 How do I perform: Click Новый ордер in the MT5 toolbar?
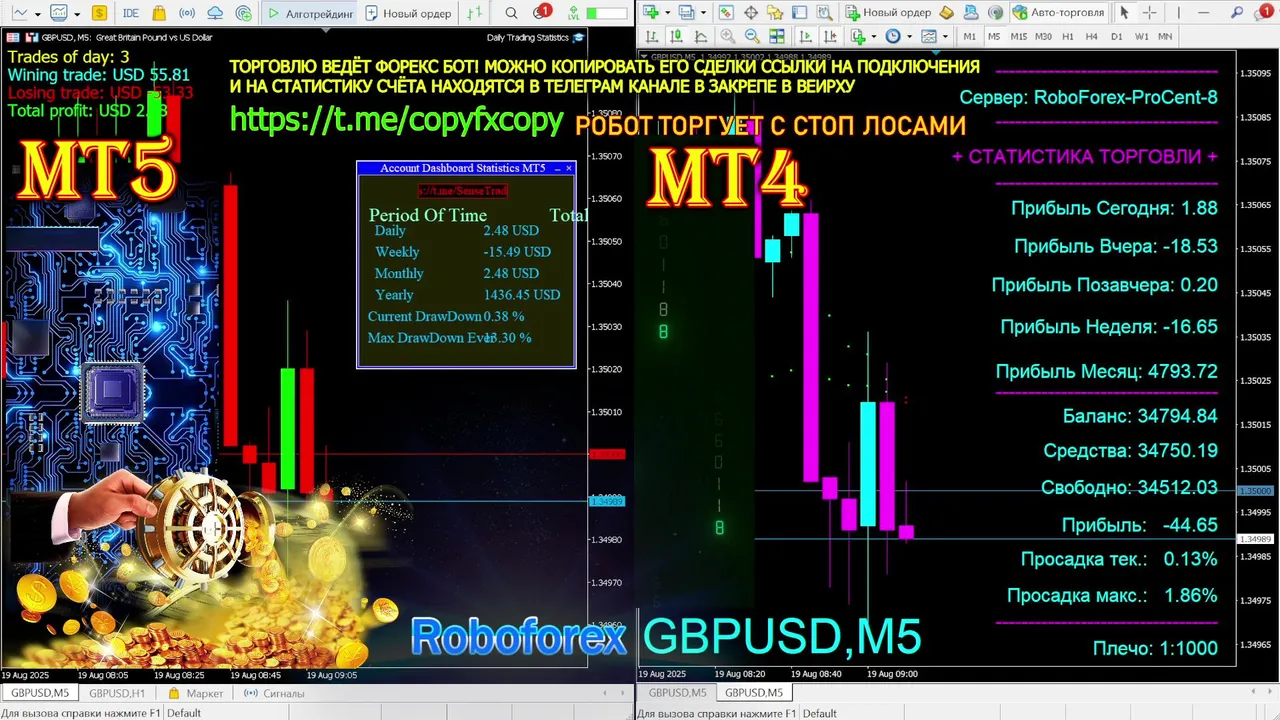(x=408, y=13)
